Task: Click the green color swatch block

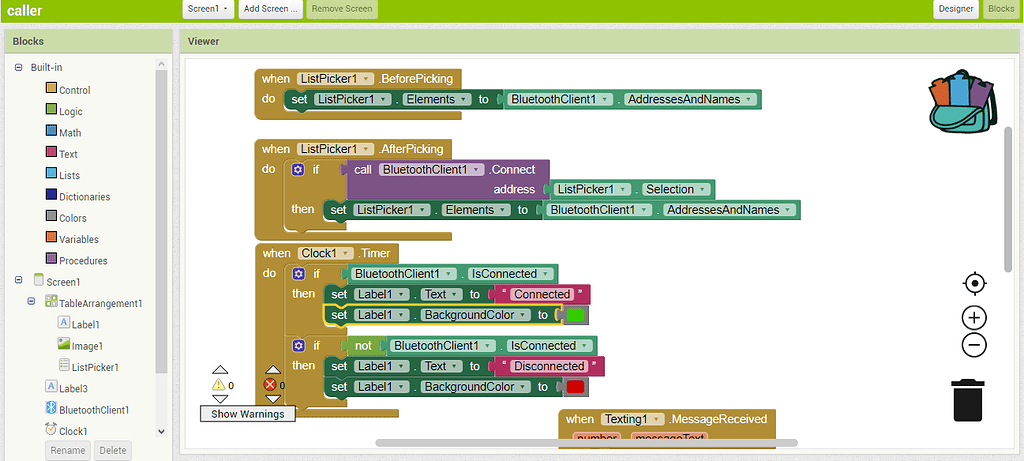Action: [x=575, y=315]
